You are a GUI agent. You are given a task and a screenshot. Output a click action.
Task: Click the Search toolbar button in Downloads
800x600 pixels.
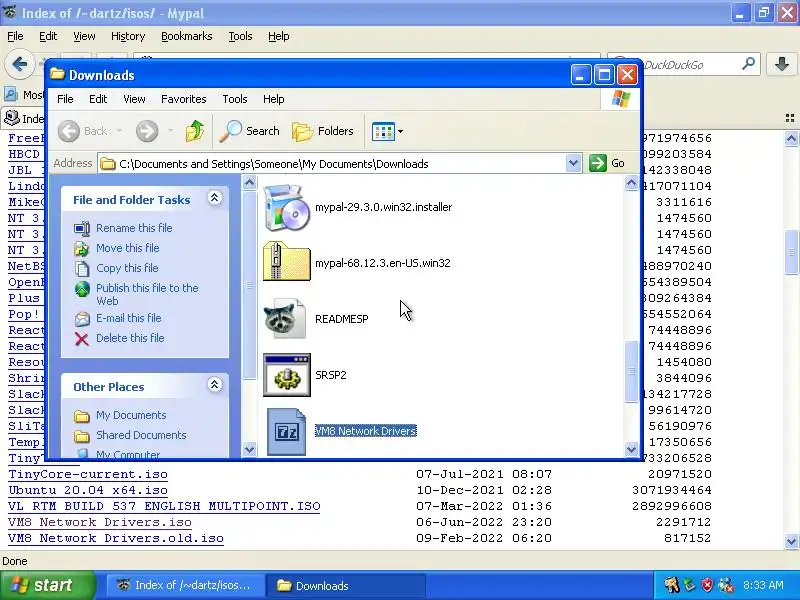point(249,131)
